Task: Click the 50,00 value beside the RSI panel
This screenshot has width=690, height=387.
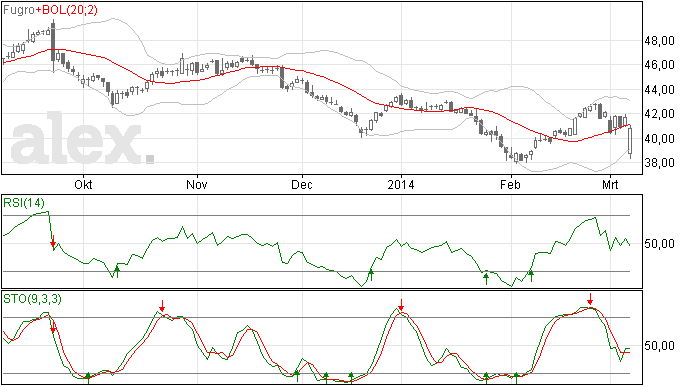Action: coord(659,243)
